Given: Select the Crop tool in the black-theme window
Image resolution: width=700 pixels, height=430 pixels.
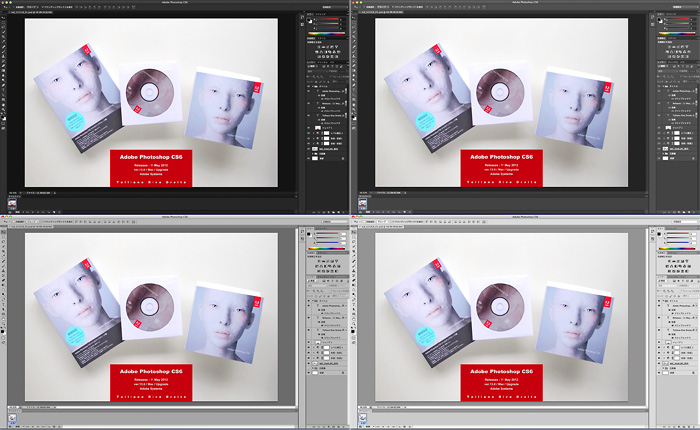Looking at the screenshot, I should (4, 37).
